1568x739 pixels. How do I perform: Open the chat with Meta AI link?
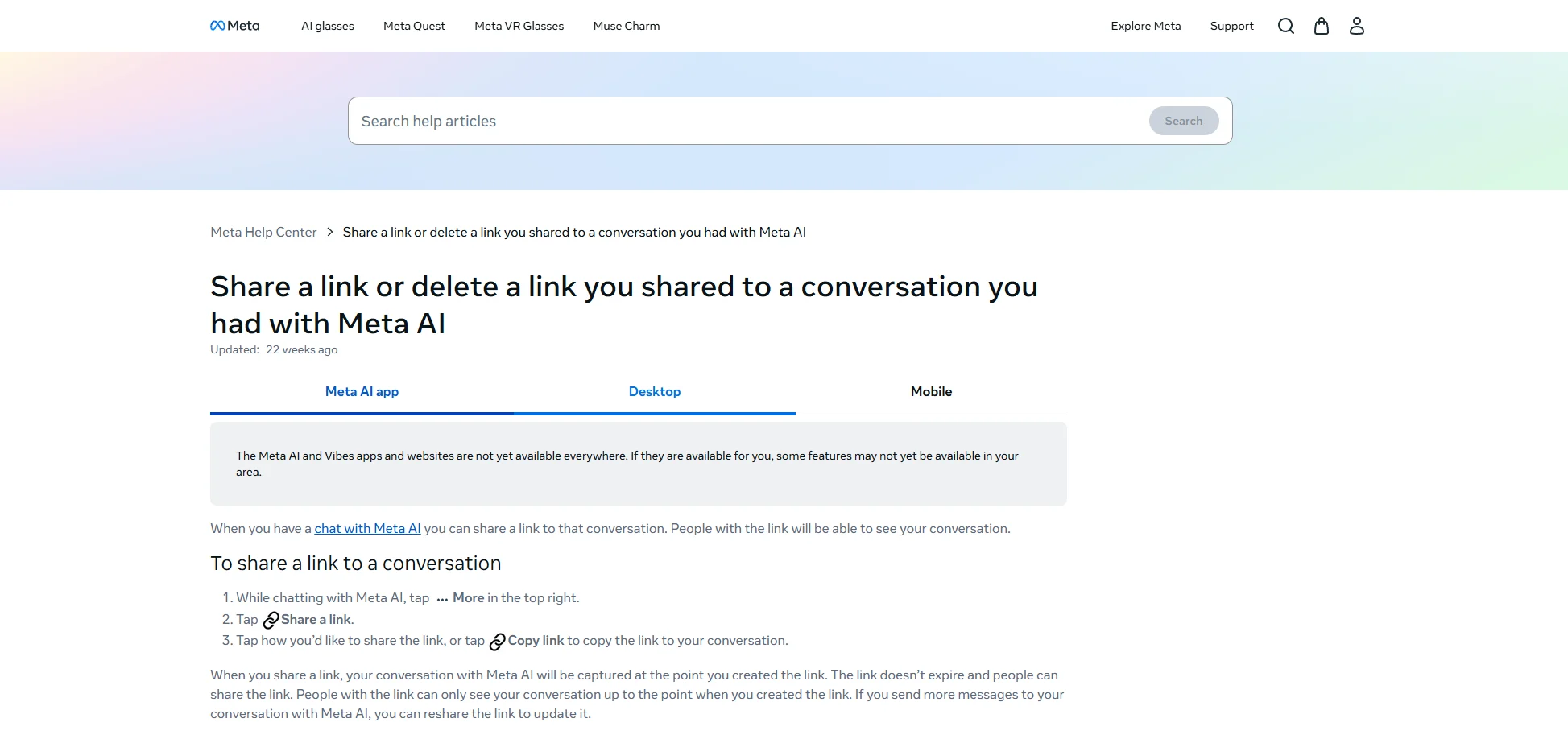[x=367, y=528]
